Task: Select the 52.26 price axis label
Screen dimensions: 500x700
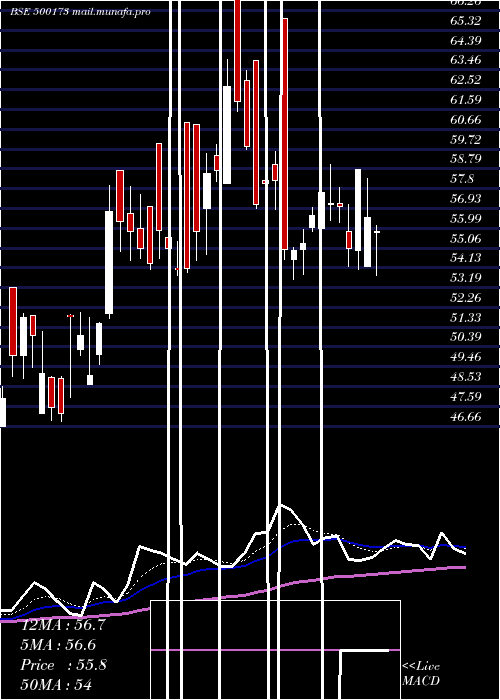Action: pos(466,297)
